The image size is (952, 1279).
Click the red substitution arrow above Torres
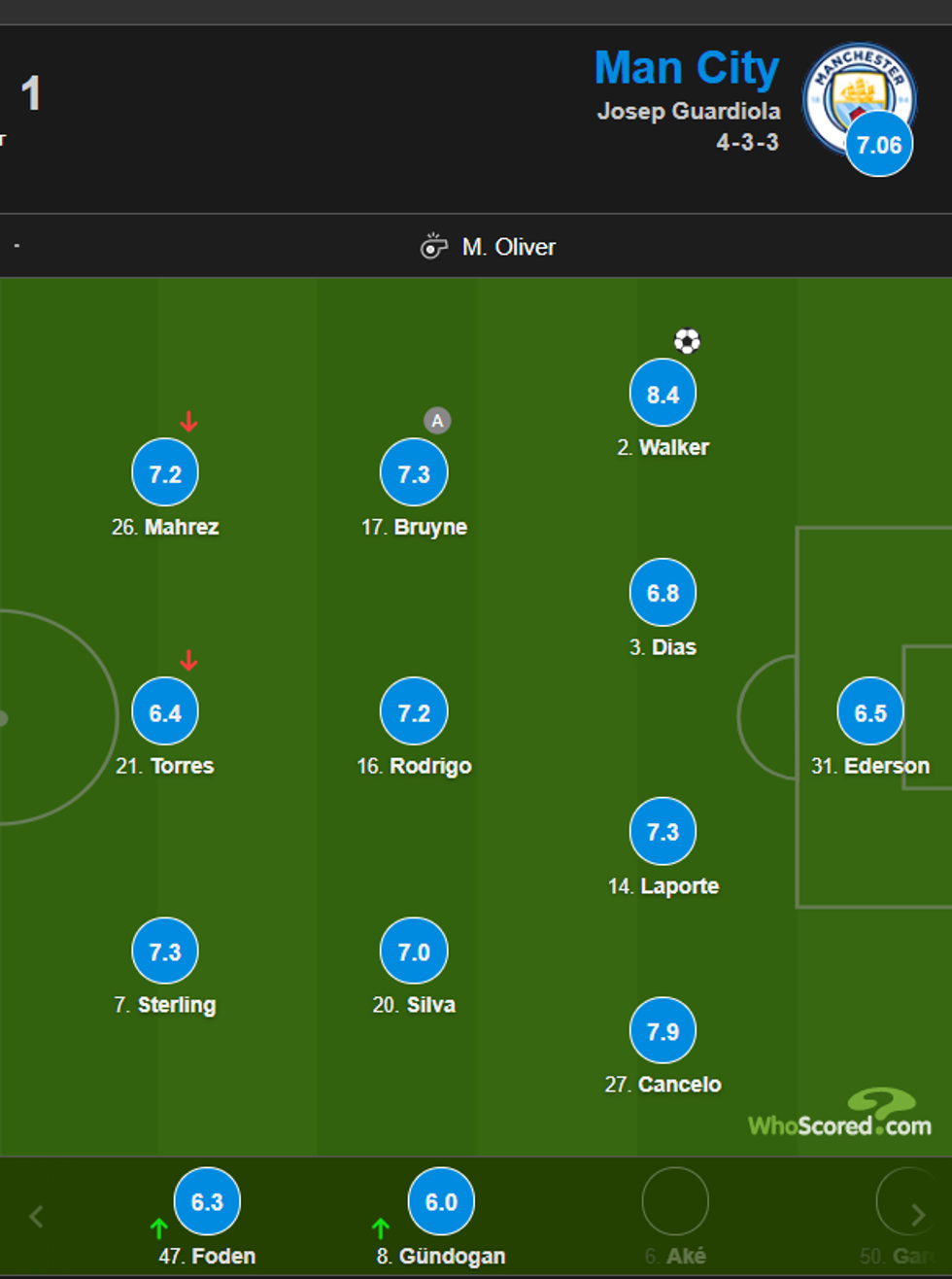[x=188, y=661]
